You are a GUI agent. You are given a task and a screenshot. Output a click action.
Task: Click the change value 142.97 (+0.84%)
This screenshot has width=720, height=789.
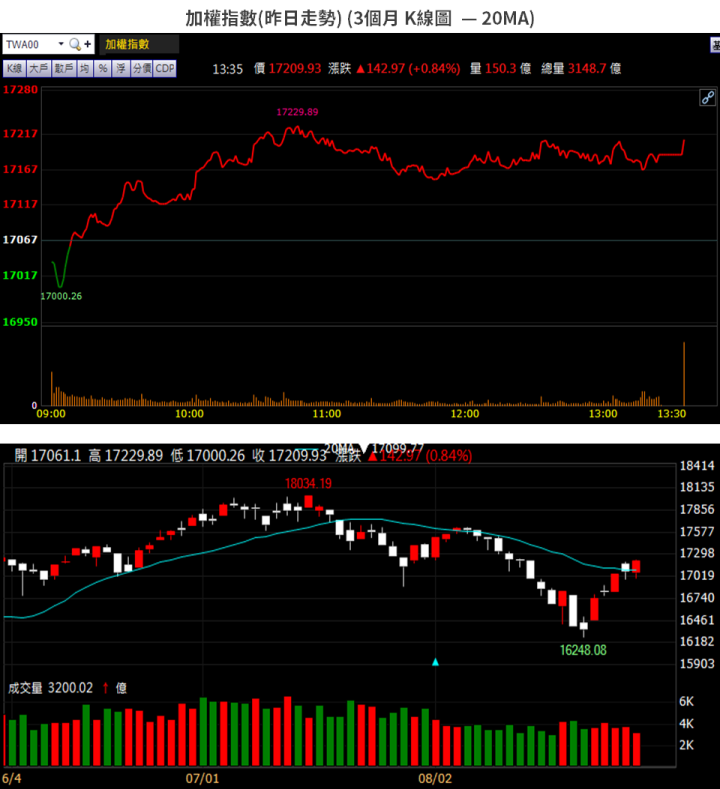click(x=408, y=68)
